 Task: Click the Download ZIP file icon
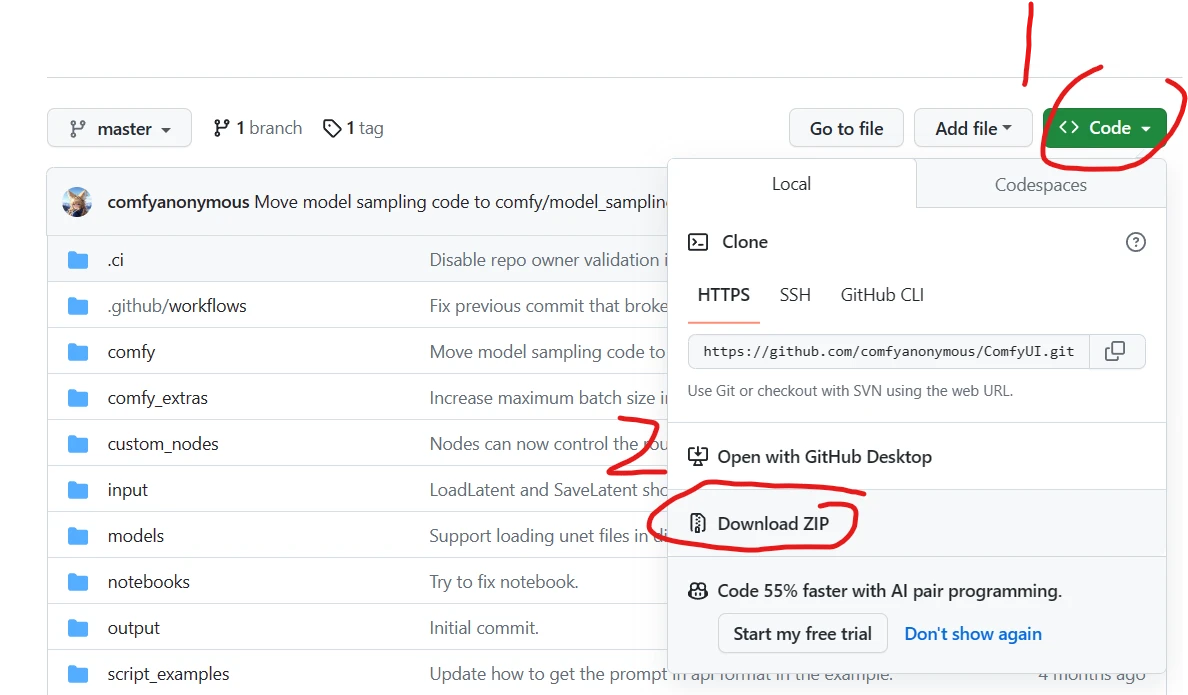pos(698,523)
